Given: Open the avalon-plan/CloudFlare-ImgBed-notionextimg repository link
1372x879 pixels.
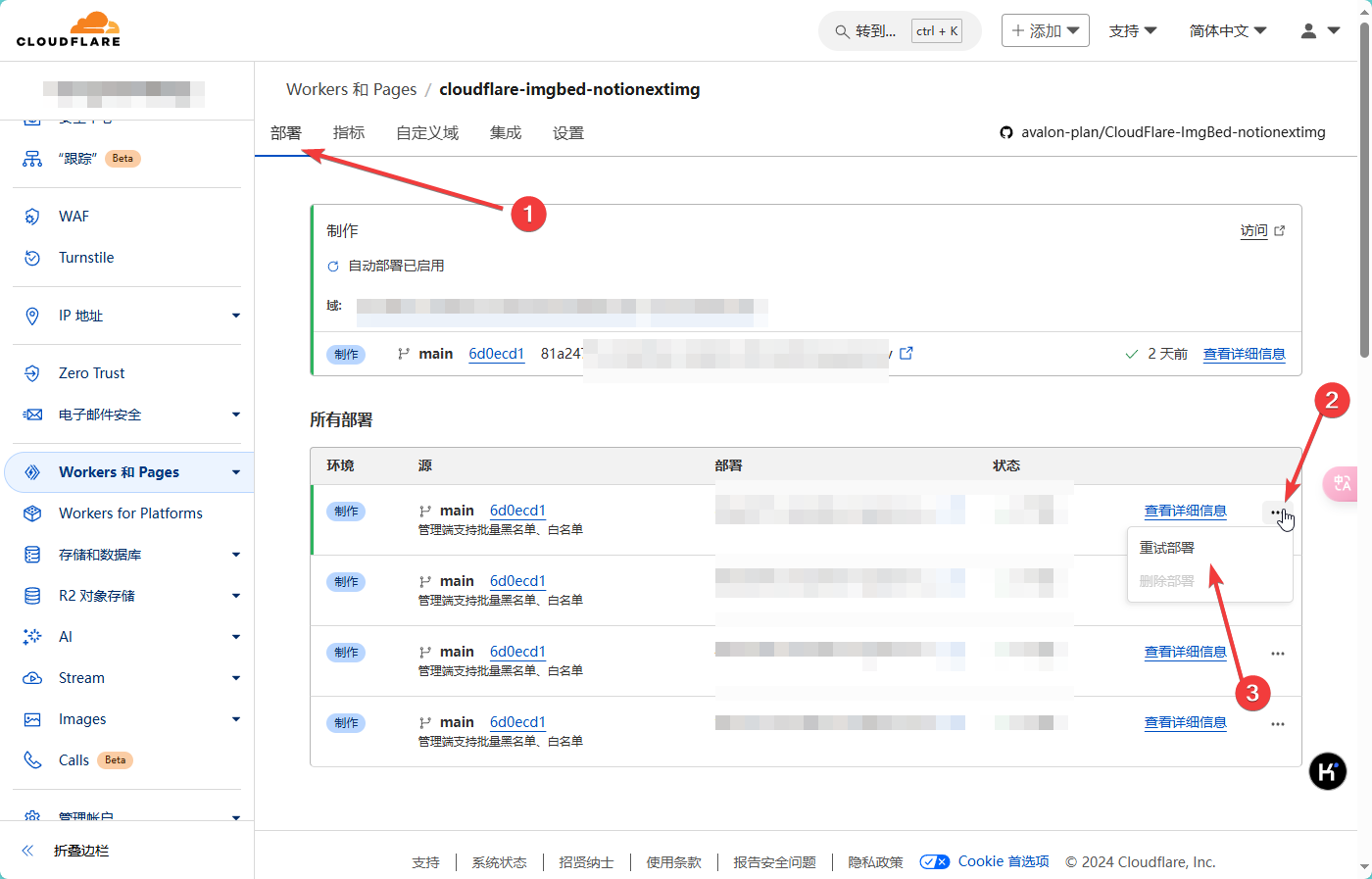Looking at the screenshot, I should pyautogui.click(x=1173, y=132).
